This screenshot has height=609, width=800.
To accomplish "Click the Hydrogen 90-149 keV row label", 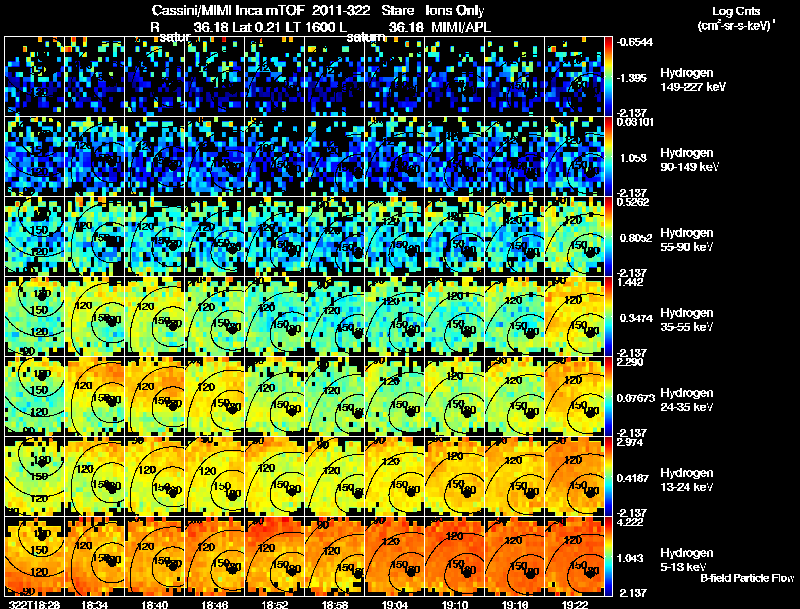I will pyautogui.click(x=690, y=160).
